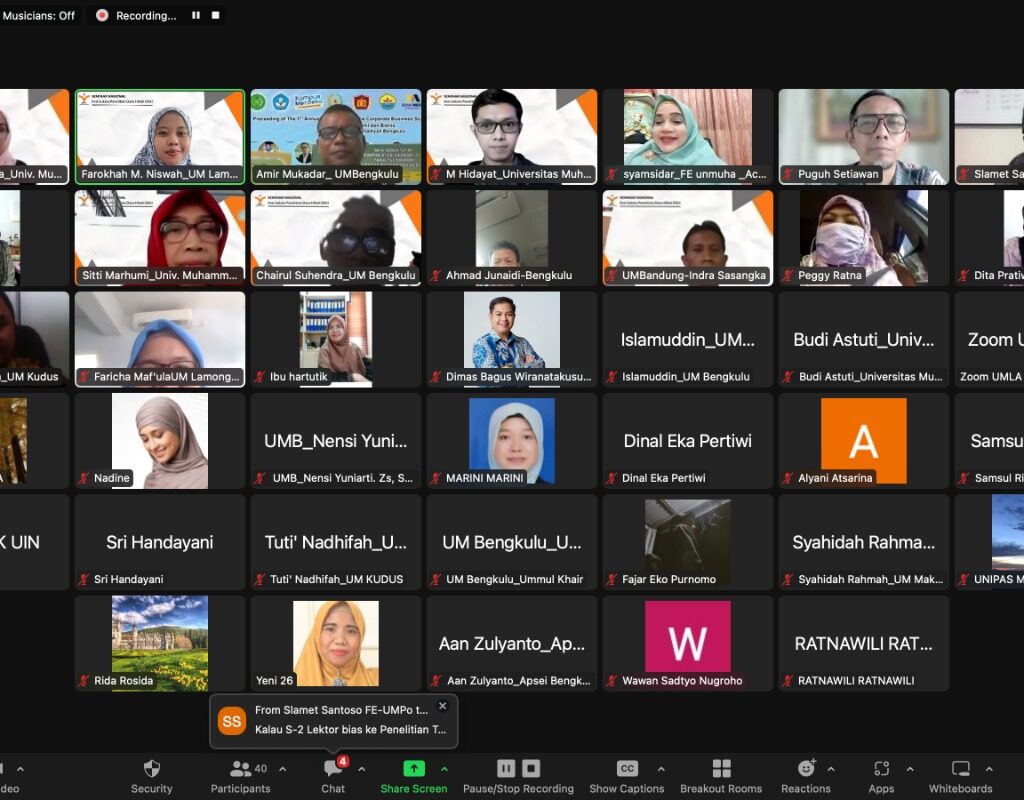Open the Whiteboards icon
Screen dimensions: 1024x800
(x=961, y=769)
